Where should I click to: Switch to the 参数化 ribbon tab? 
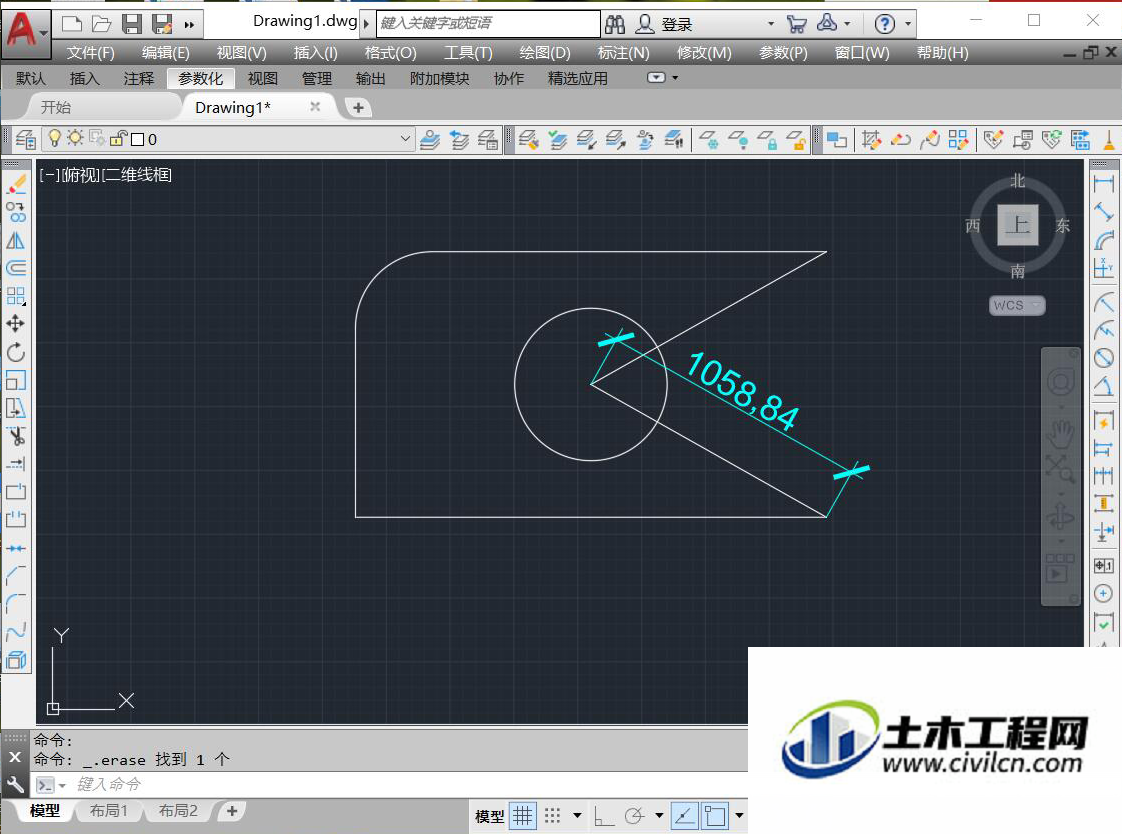click(x=200, y=79)
